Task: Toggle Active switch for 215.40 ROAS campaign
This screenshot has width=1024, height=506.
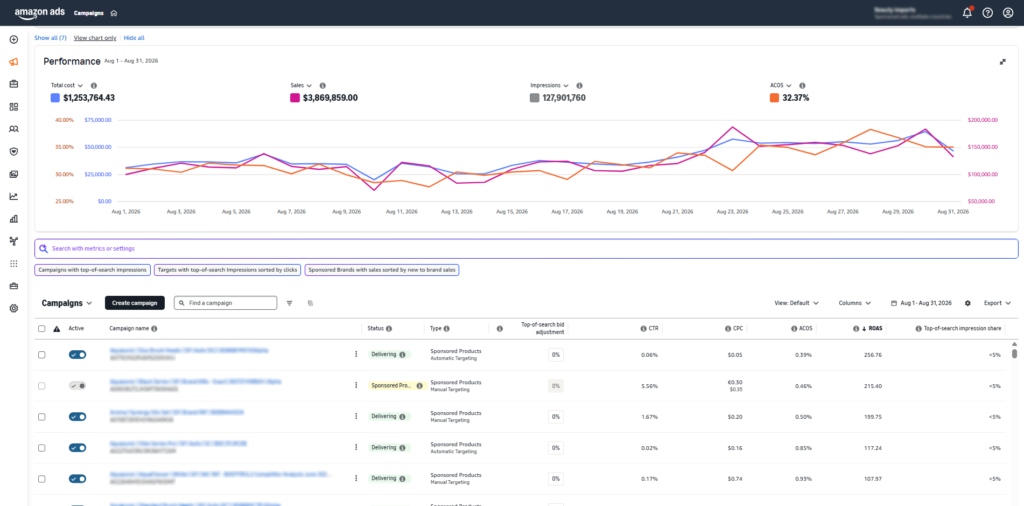Action: tap(77, 385)
